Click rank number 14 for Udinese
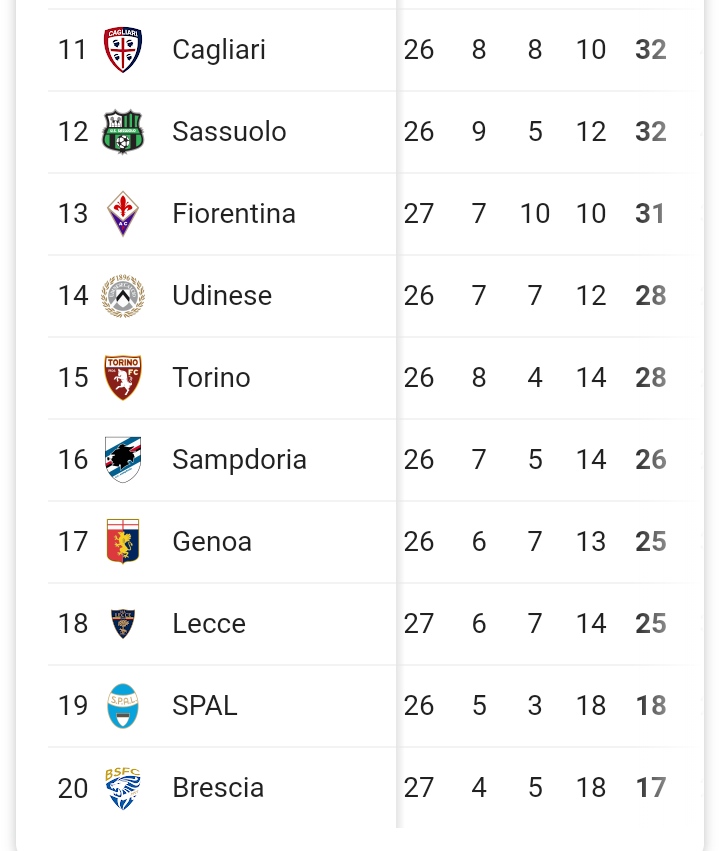 [x=73, y=295]
